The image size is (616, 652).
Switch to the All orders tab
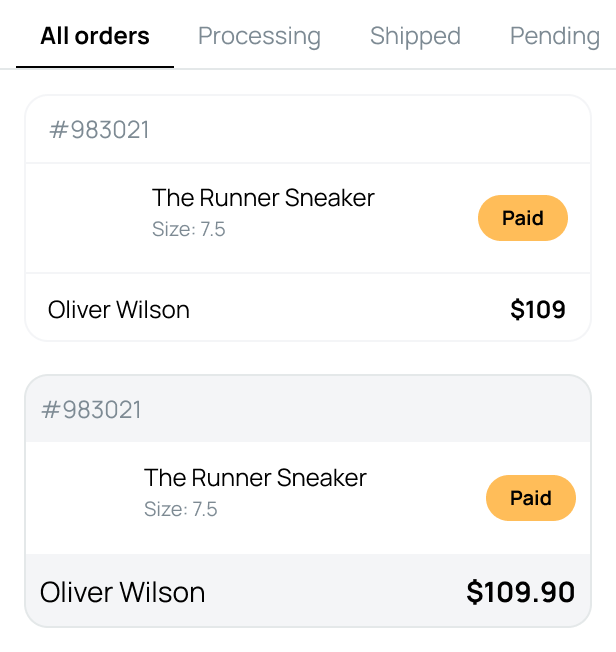click(x=95, y=37)
